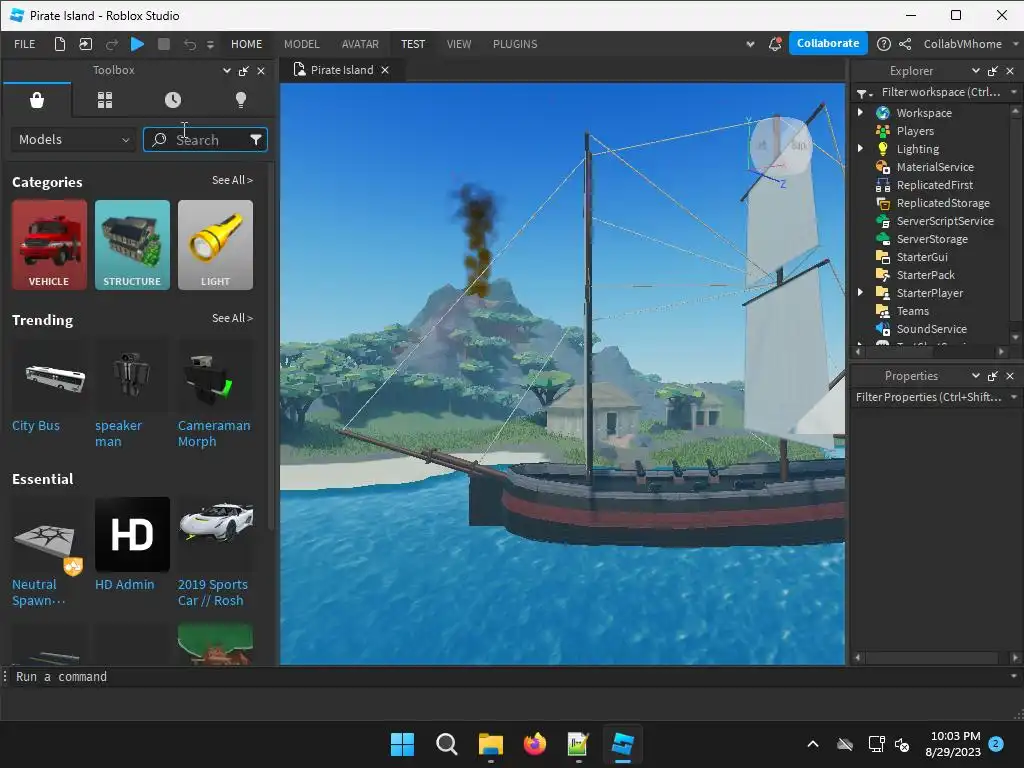
Task: Open the Toolbox search filter funnel
Action: tap(256, 139)
